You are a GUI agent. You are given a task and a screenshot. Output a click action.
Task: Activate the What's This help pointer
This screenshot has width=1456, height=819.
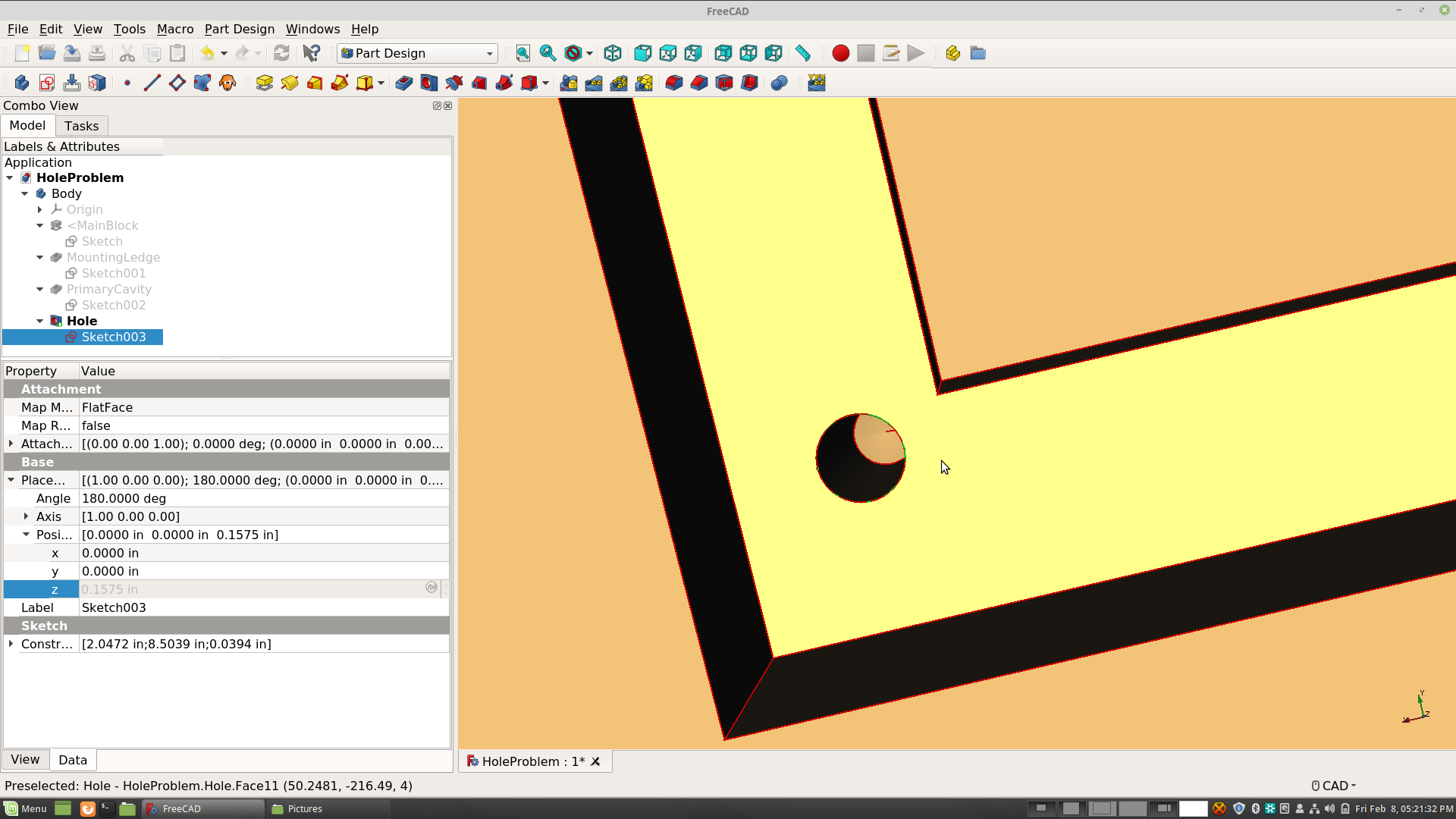[312, 53]
